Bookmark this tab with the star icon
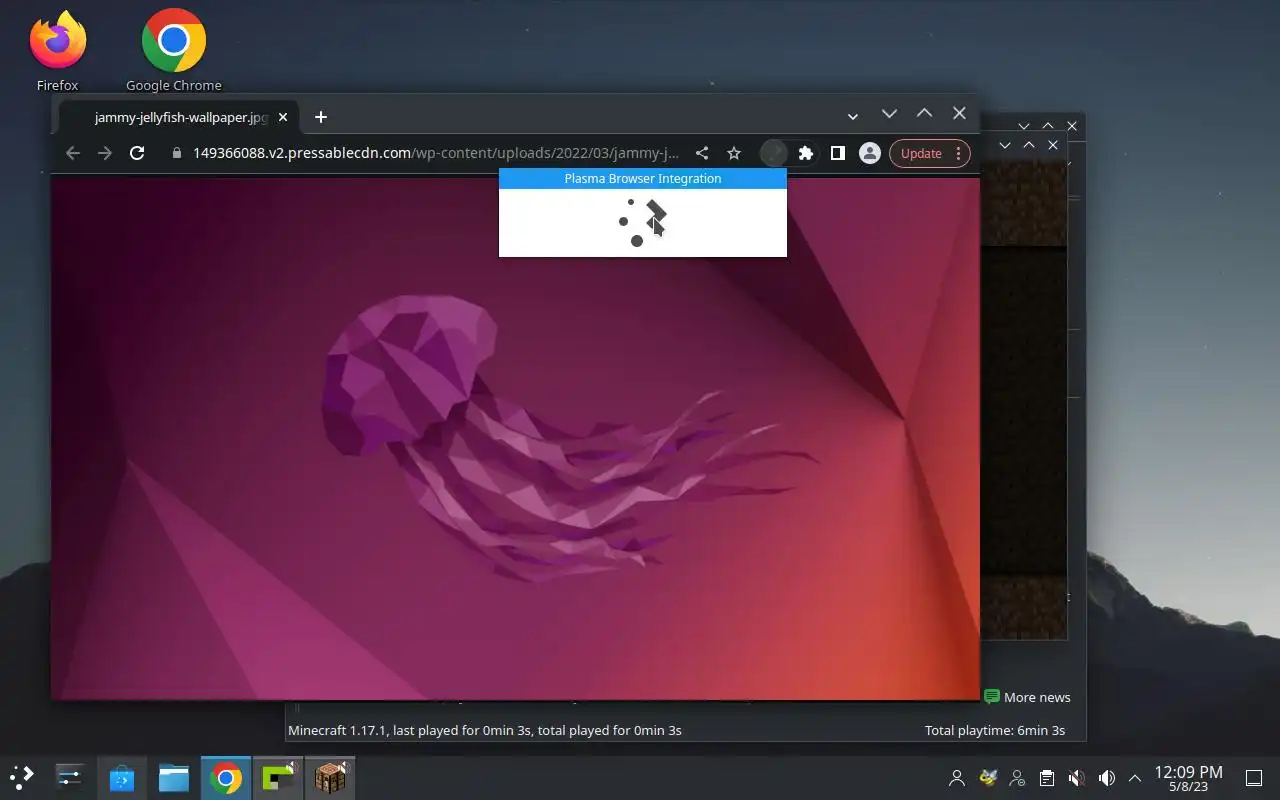 coord(734,153)
